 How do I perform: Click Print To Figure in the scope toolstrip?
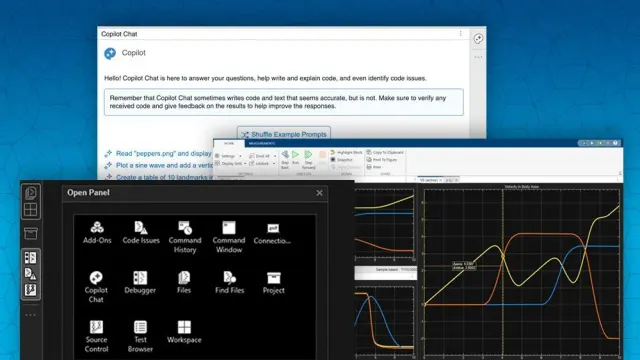(382, 160)
